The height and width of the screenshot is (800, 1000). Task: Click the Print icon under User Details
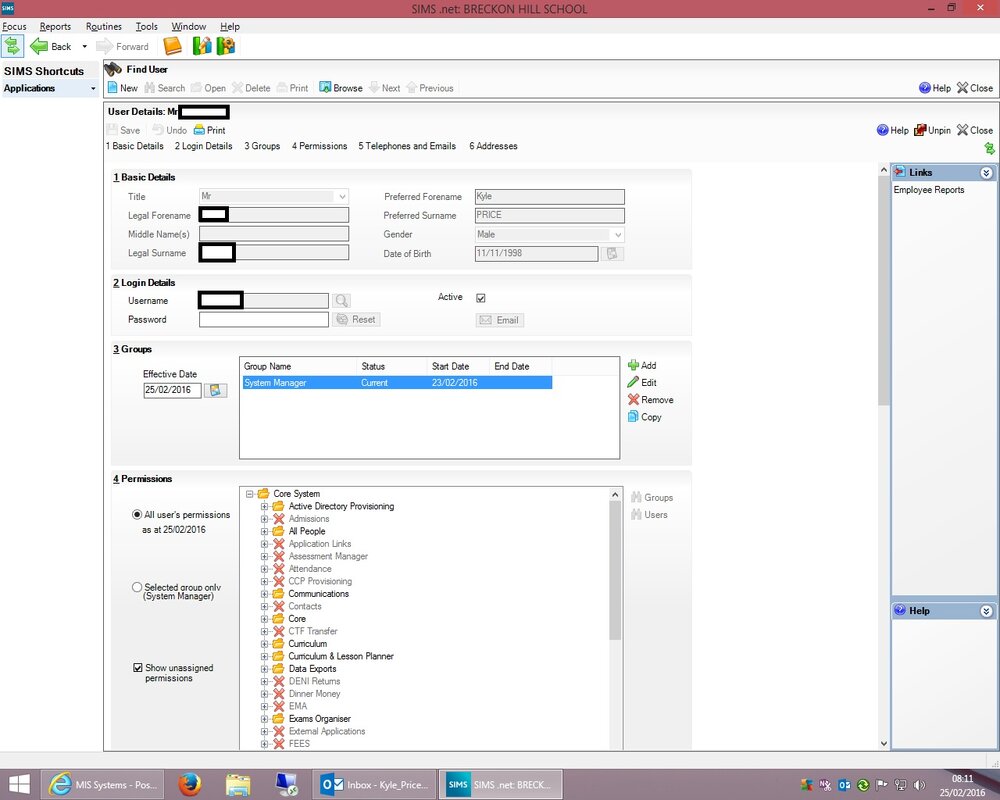(199, 130)
